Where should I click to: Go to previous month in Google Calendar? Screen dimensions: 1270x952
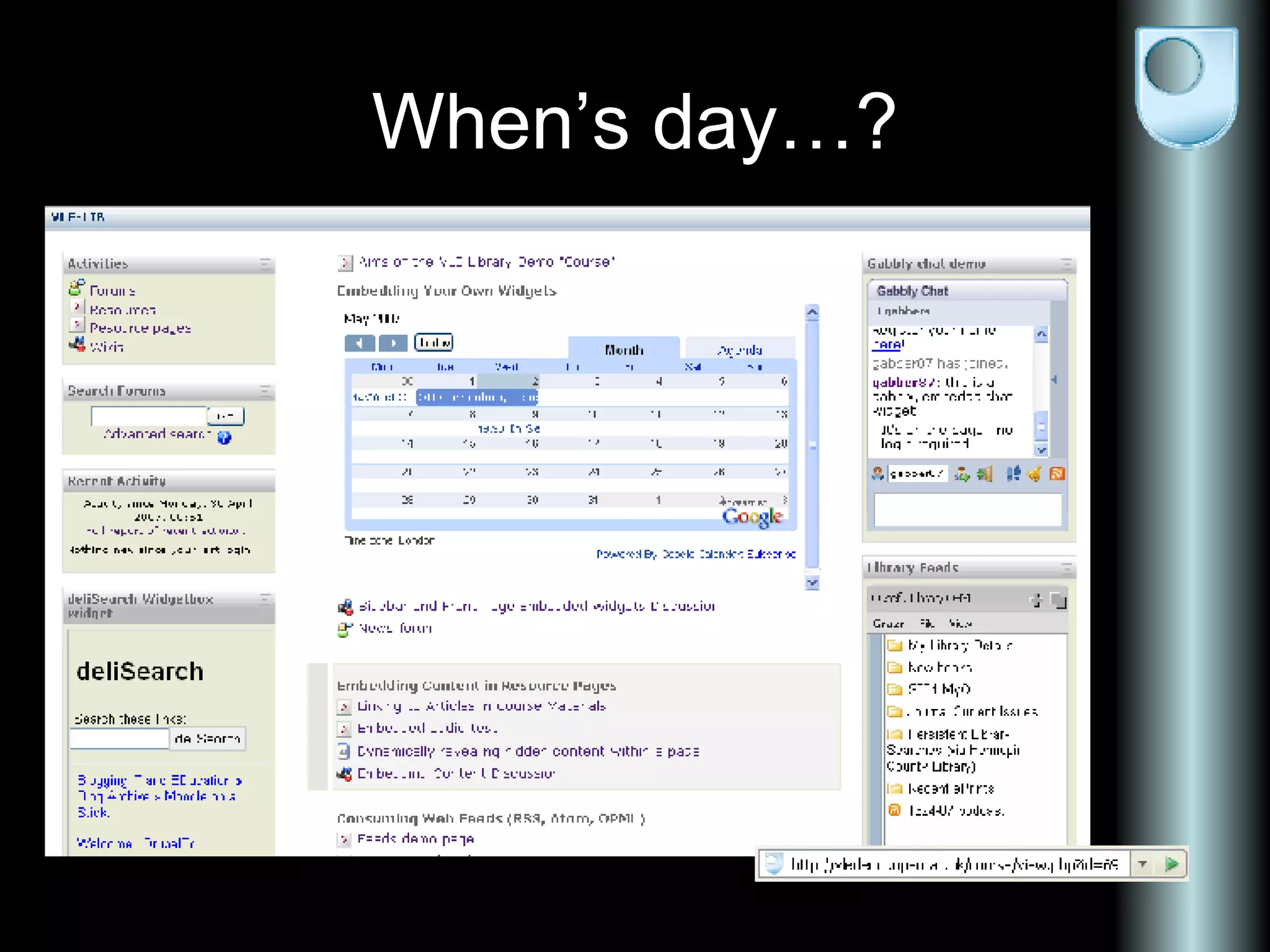(x=360, y=343)
